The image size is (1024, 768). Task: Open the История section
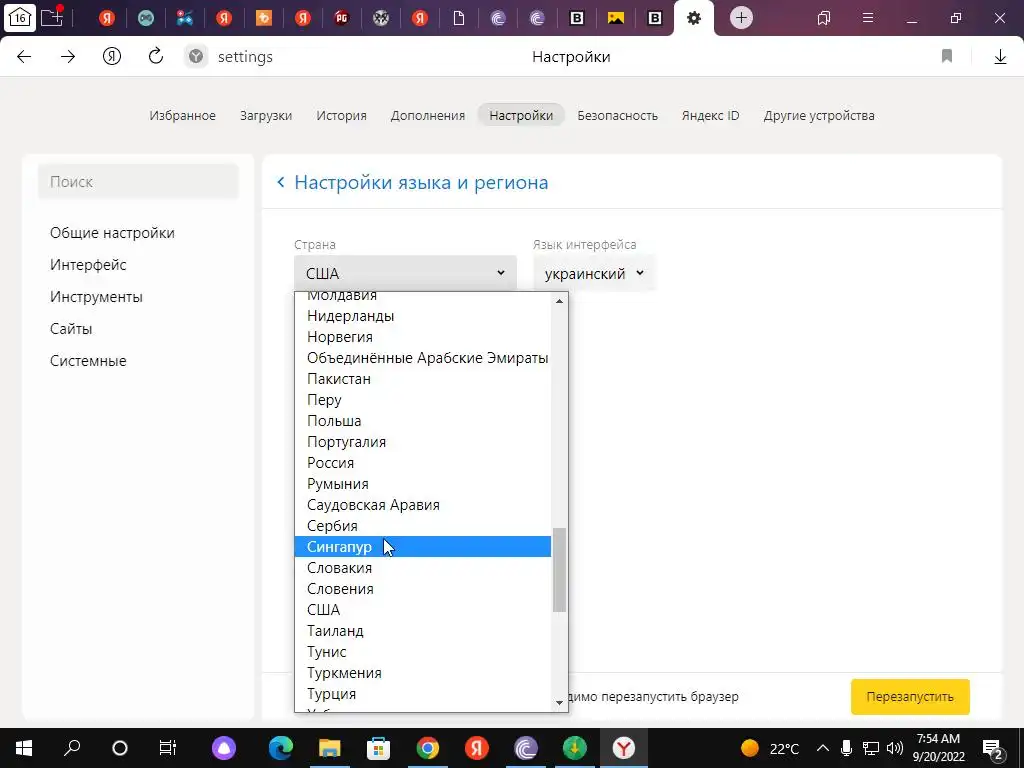point(342,116)
